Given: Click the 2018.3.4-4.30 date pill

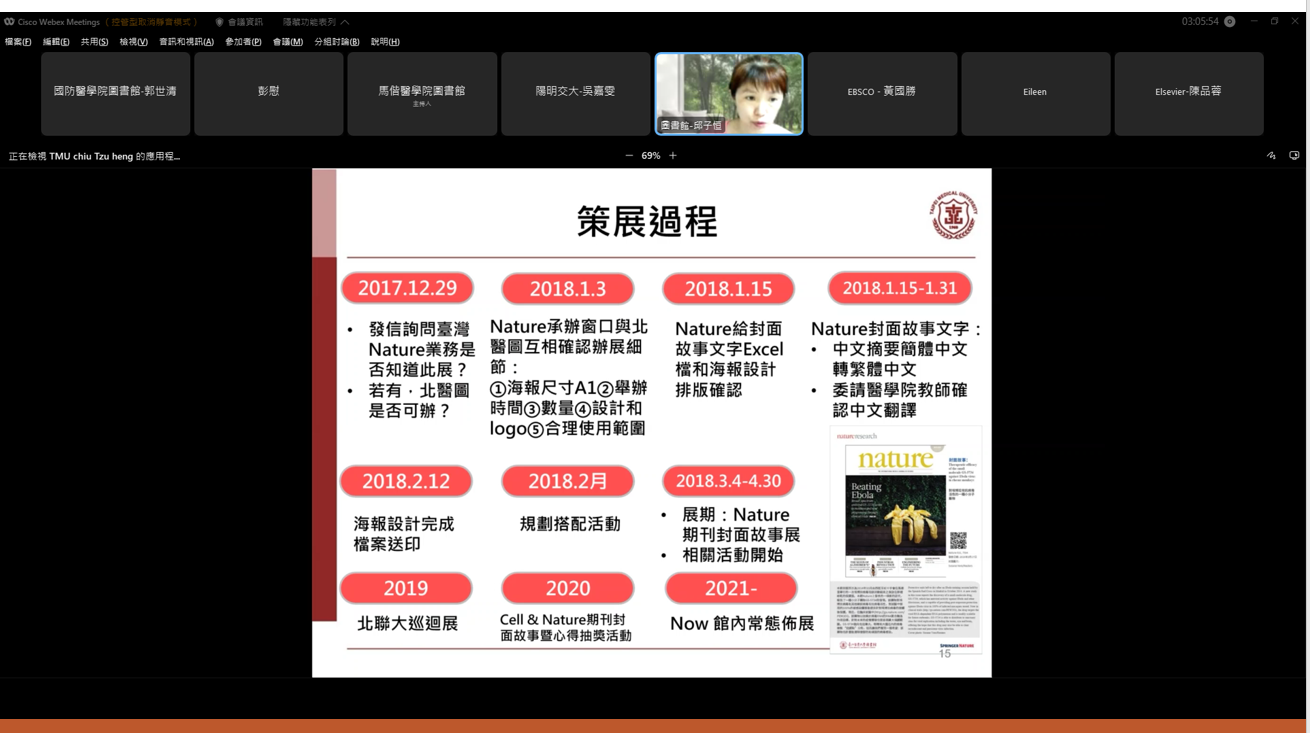Looking at the screenshot, I should point(728,481).
